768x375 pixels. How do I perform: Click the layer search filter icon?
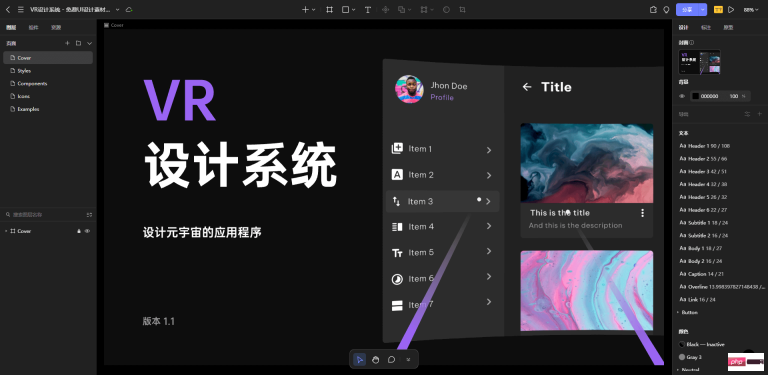89,214
